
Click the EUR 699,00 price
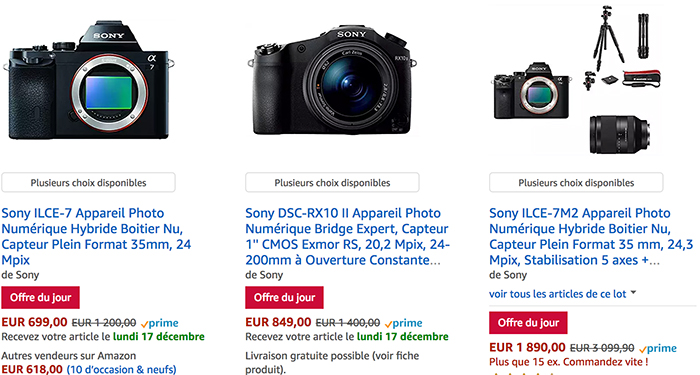pos(34,322)
